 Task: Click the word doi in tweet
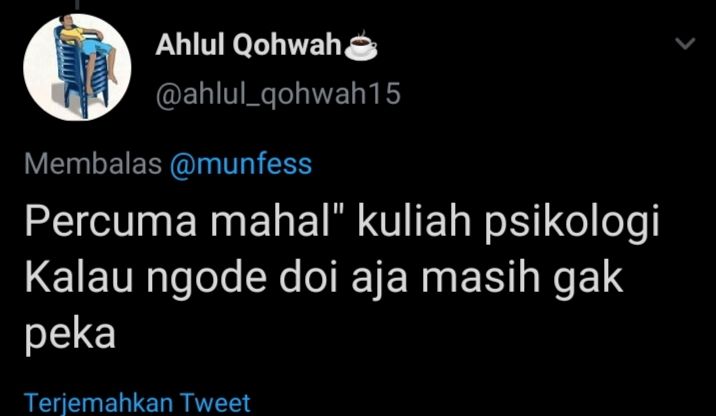click(309, 277)
